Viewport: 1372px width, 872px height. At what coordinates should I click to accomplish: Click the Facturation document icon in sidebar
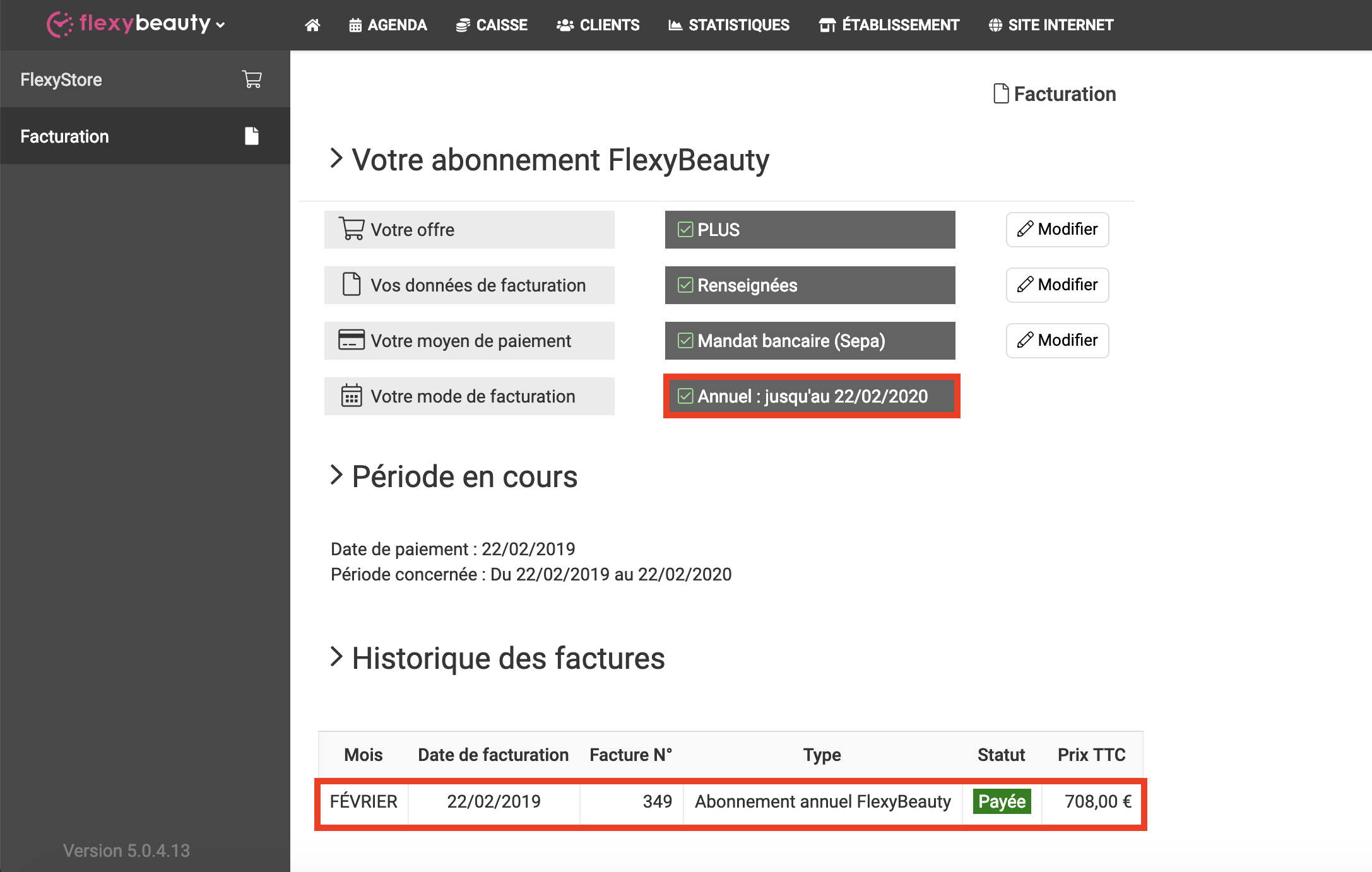[x=252, y=136]
